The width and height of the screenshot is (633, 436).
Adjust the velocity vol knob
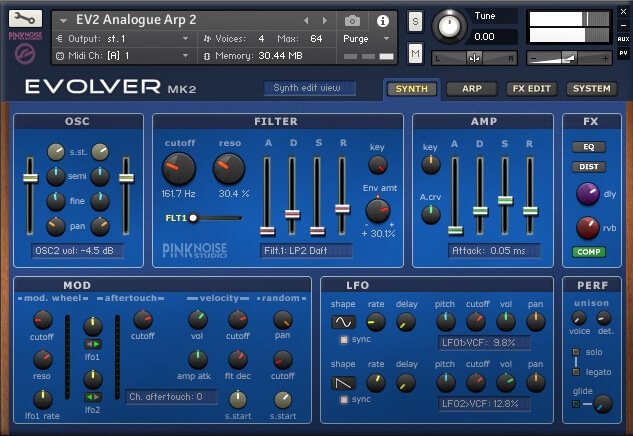click(x=198, y=320)
